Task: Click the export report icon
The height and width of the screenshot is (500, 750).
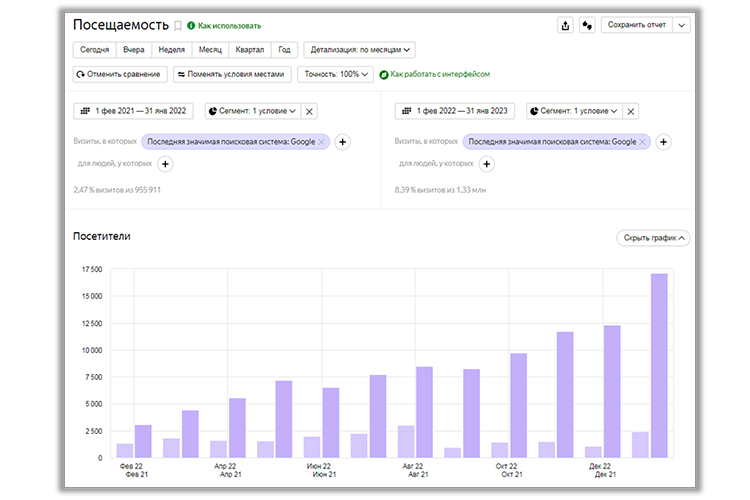Action: [566, 25]
